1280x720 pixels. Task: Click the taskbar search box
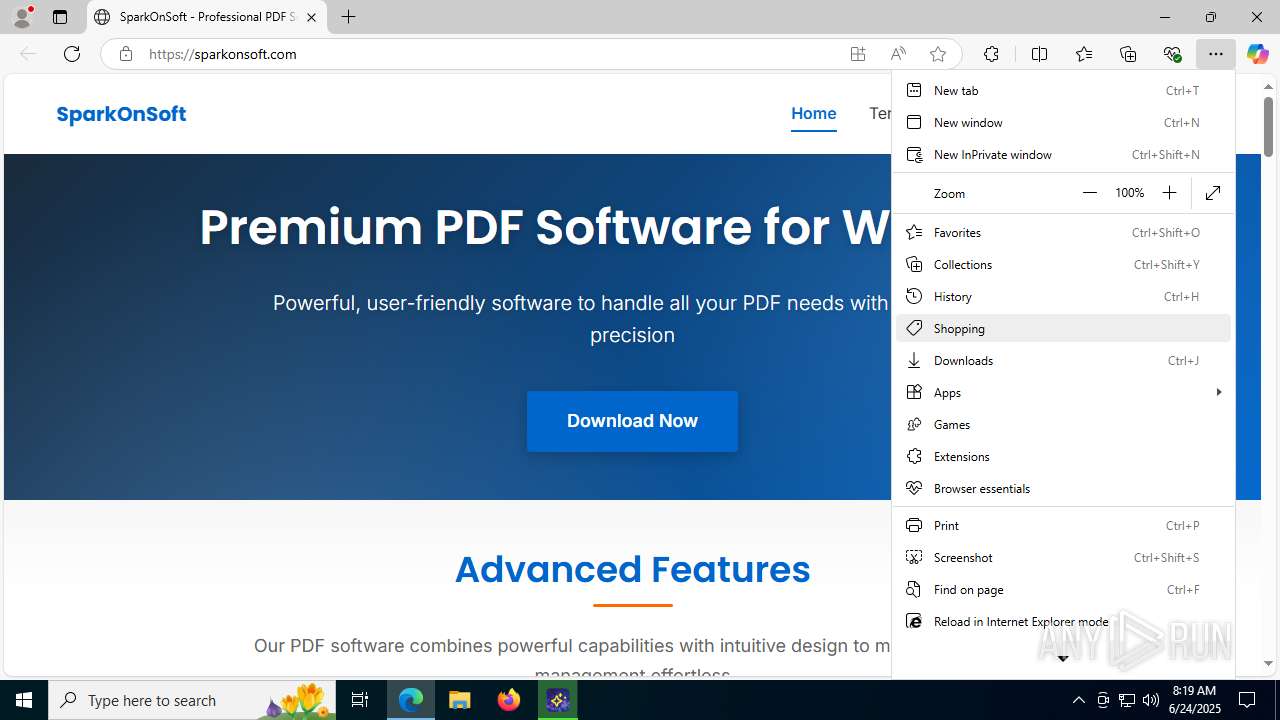(x=193, y=700)
